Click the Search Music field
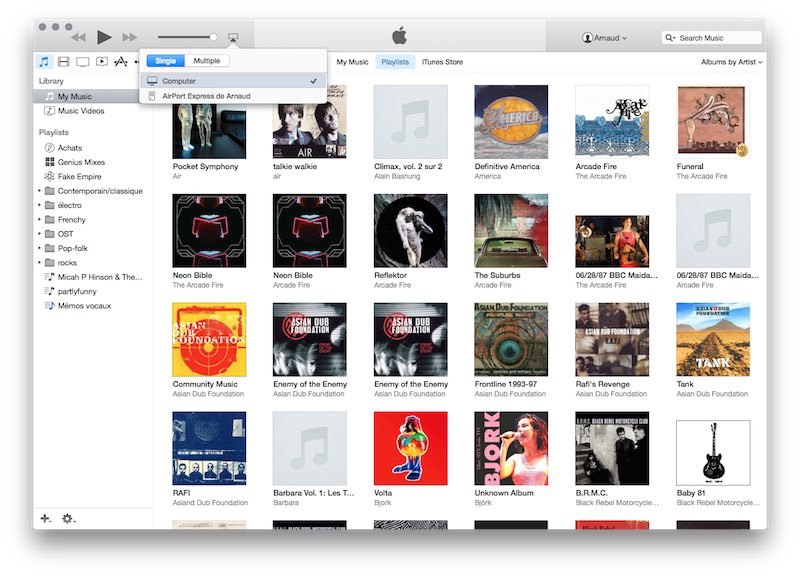 (711, 38)
